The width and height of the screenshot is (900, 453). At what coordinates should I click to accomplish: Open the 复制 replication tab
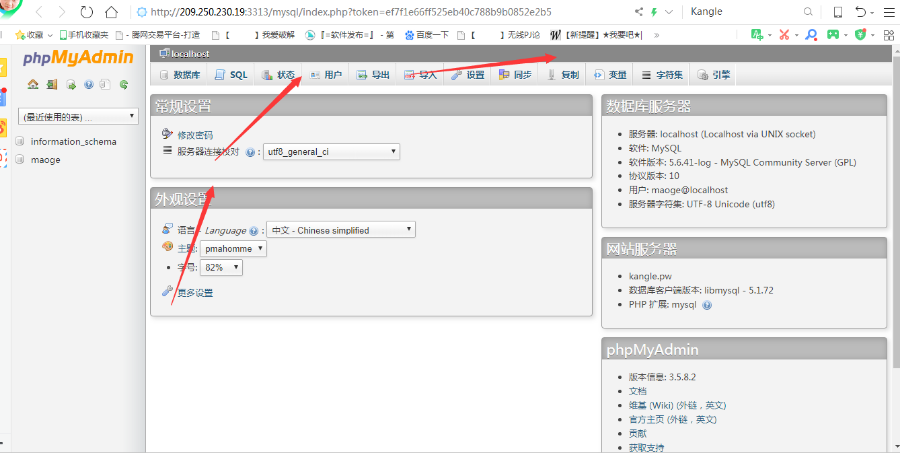coord(562,75)
